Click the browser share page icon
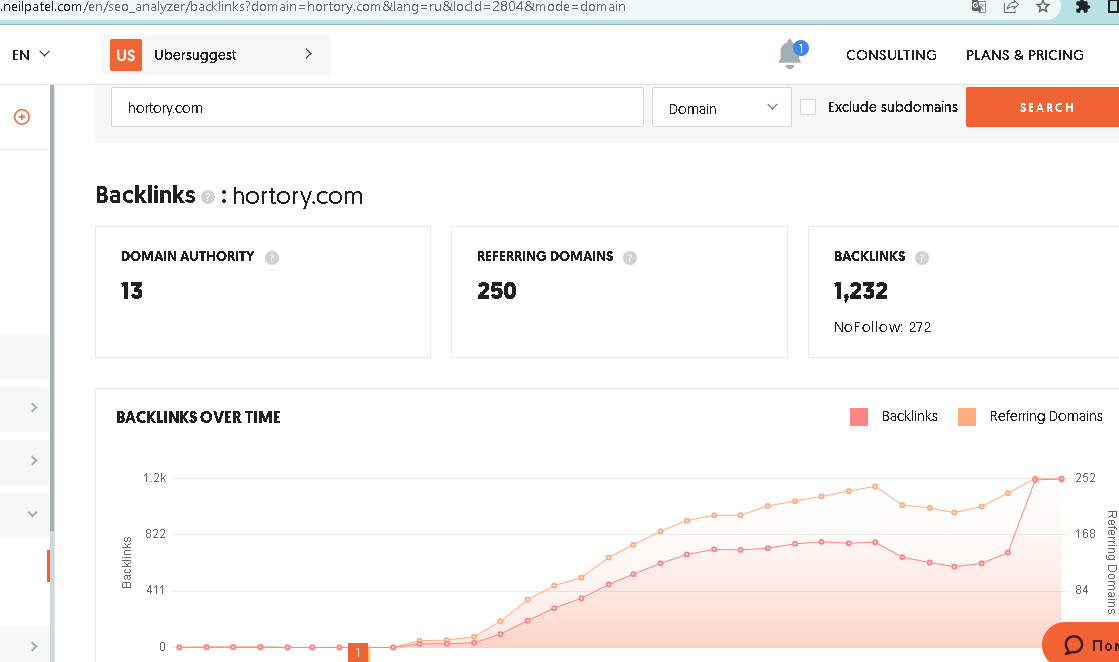The image size is (1119, 662). pos(1011,7)
